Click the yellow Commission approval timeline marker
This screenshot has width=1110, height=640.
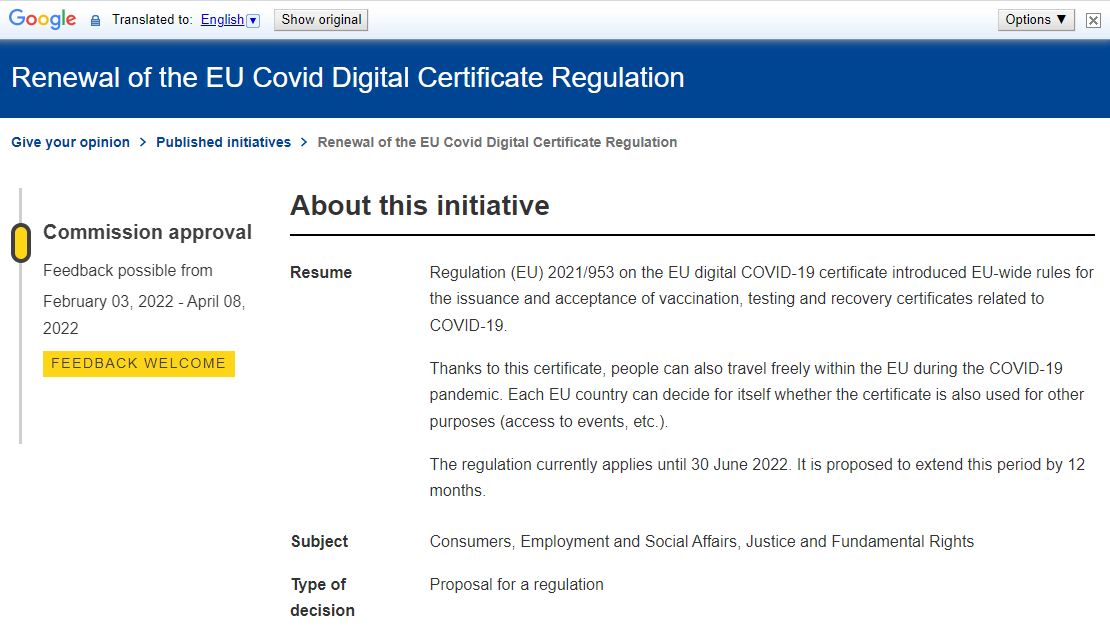[x=21, y=243]
